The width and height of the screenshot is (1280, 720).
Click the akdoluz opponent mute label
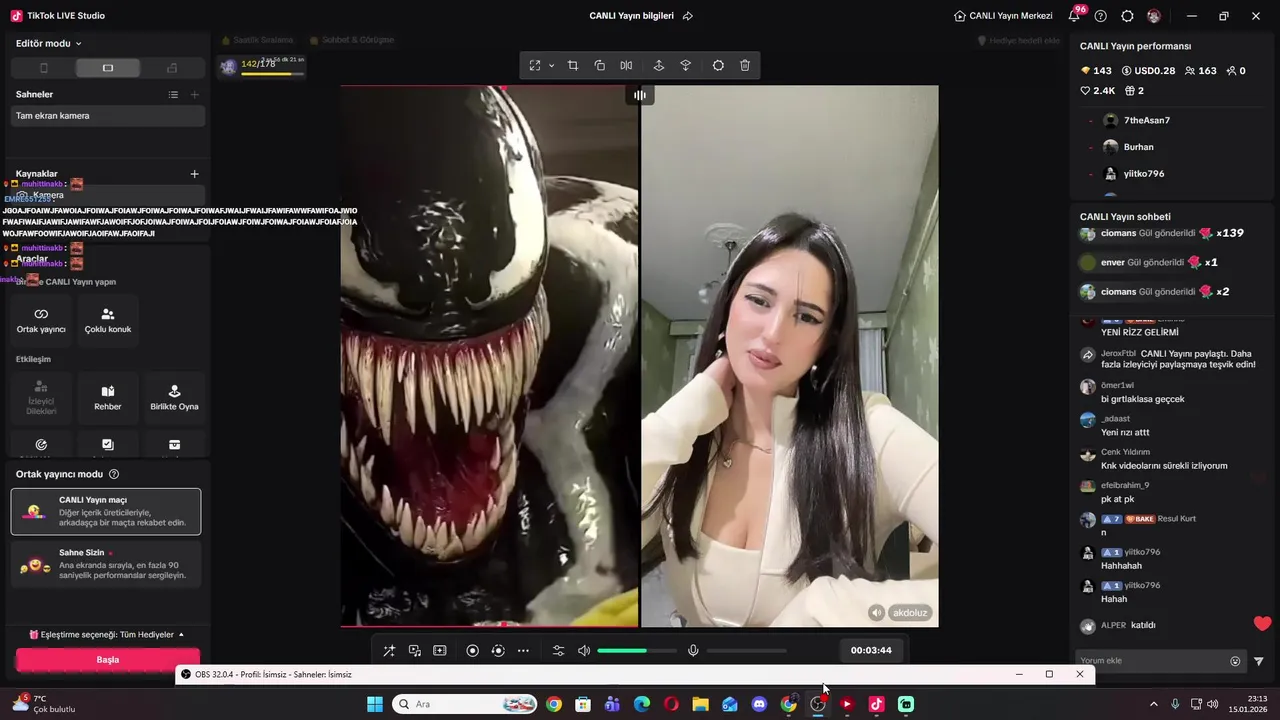click(x=900, y=612)
